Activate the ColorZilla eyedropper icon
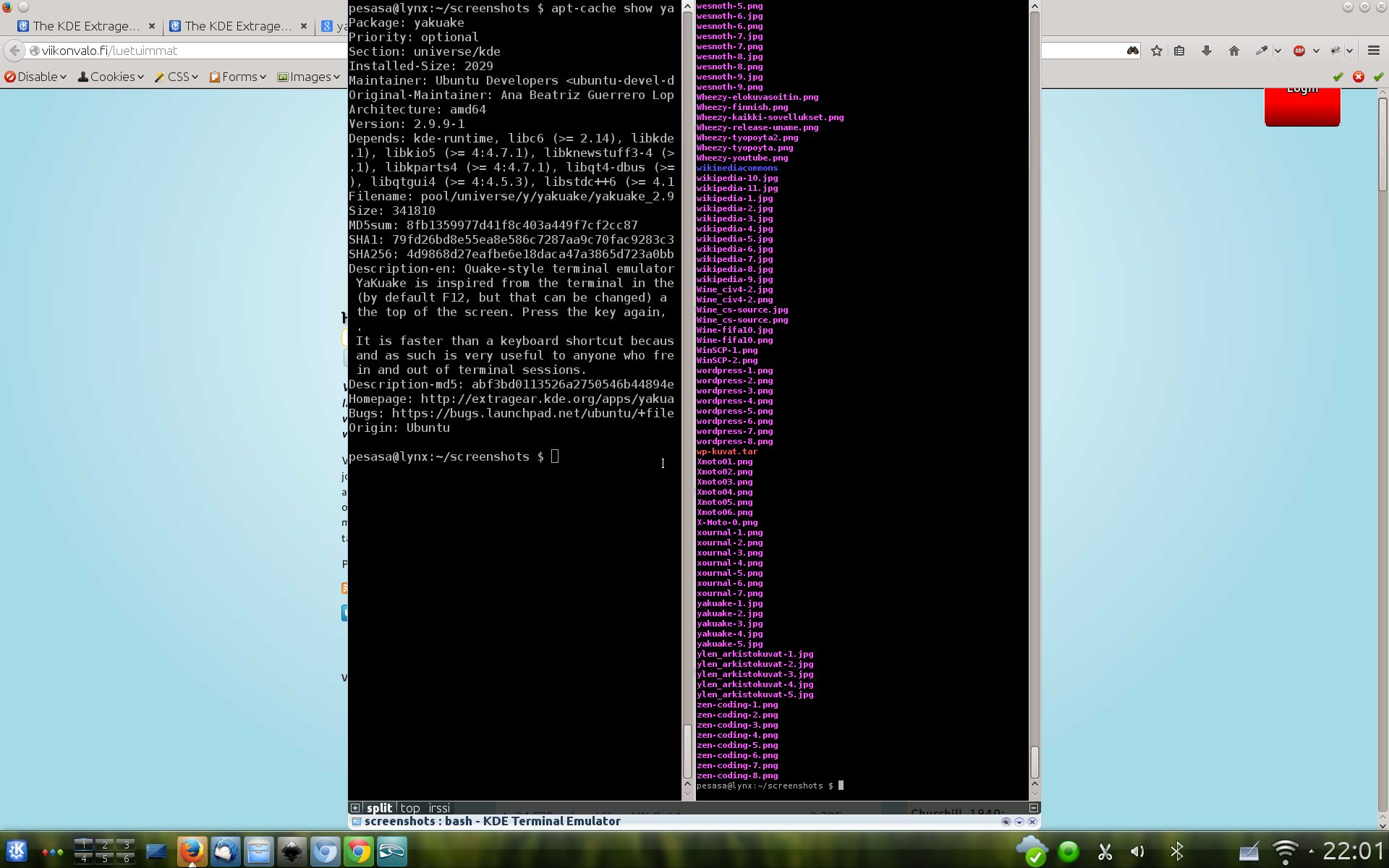 [1261, 51]
